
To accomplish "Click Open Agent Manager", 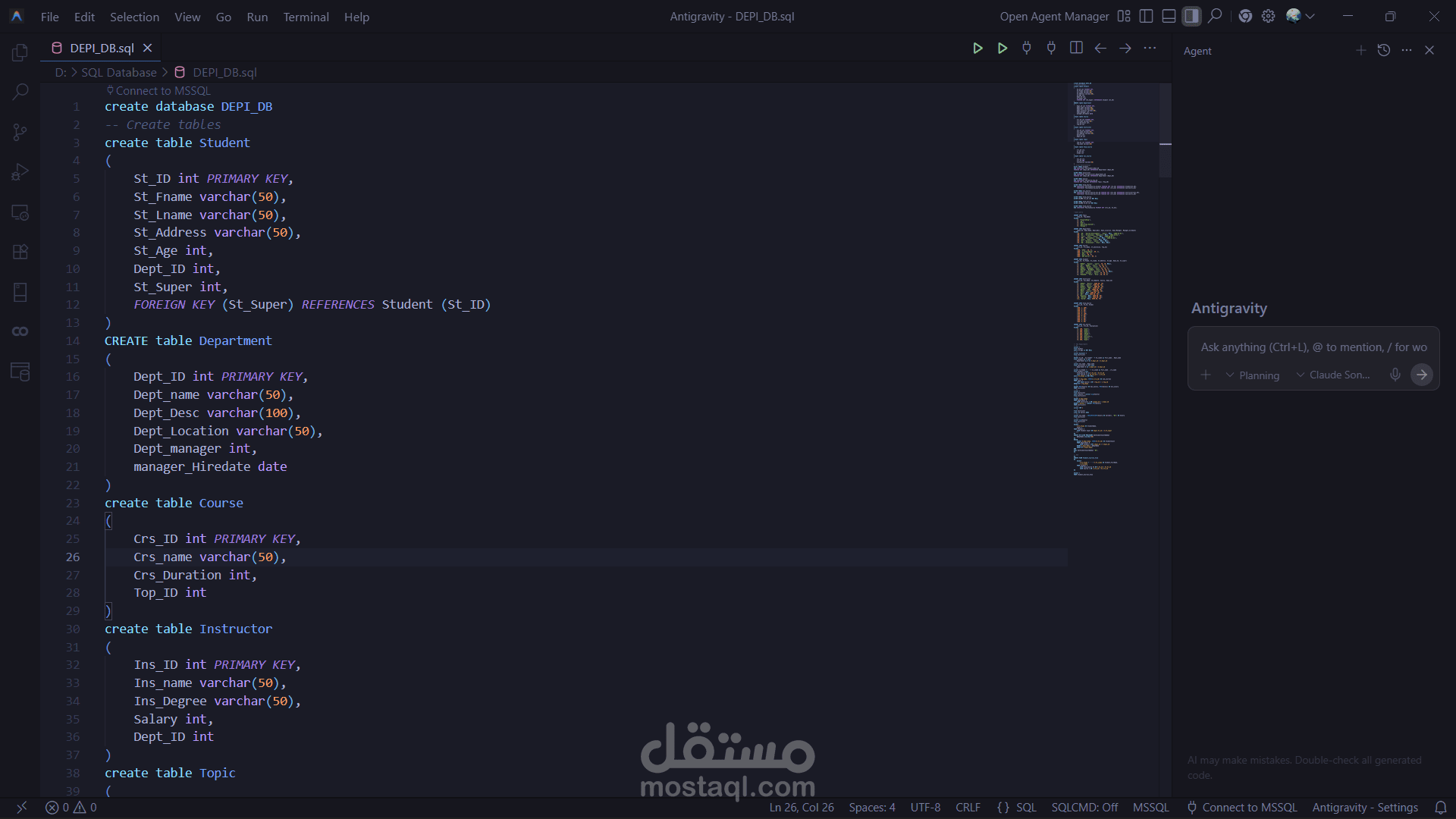I will (1054, 16).
